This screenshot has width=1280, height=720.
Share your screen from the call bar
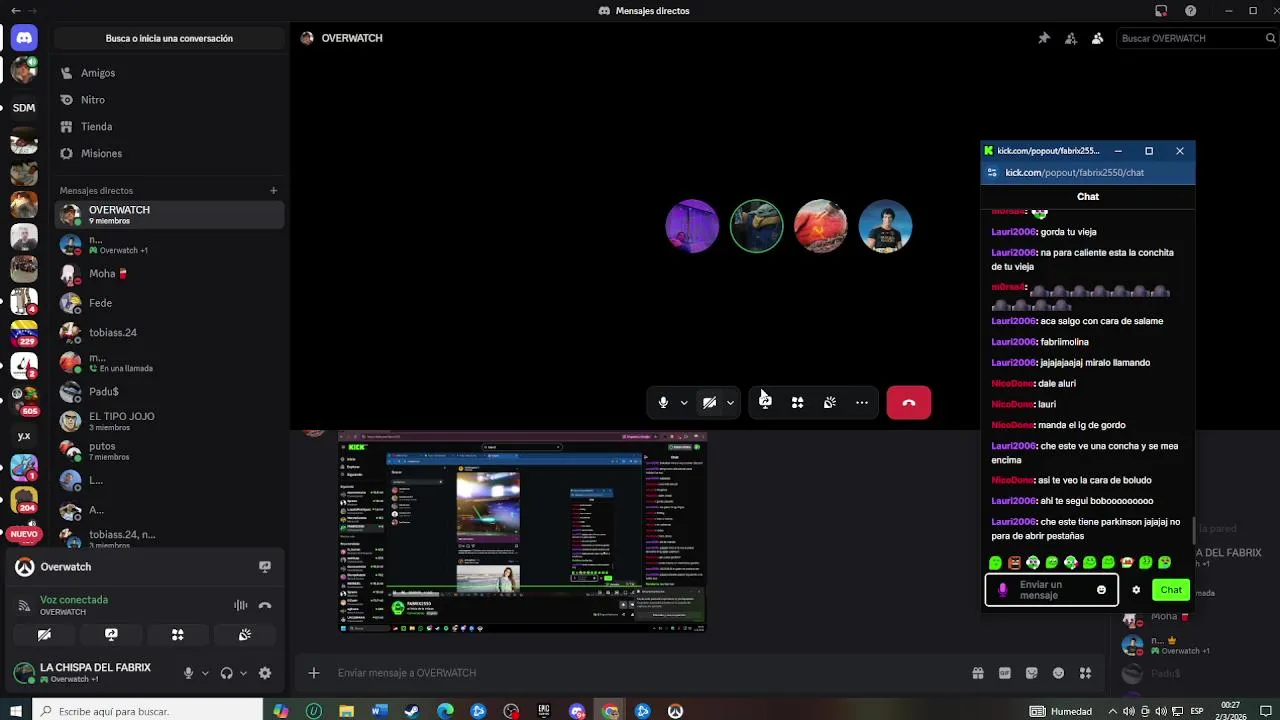pos(765,402)
